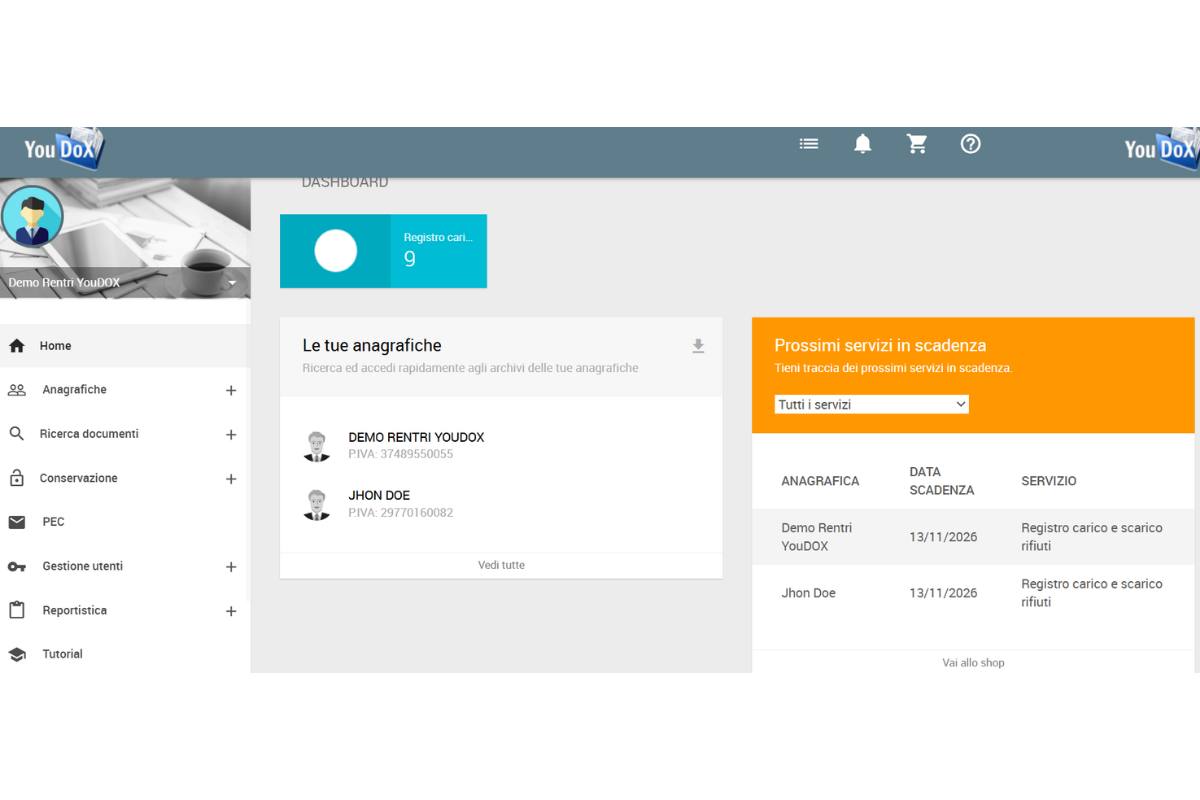Open Tutorial in the sidebar
The width and height of the screenshot is (1200, 800).
click(x=62, y=654)
